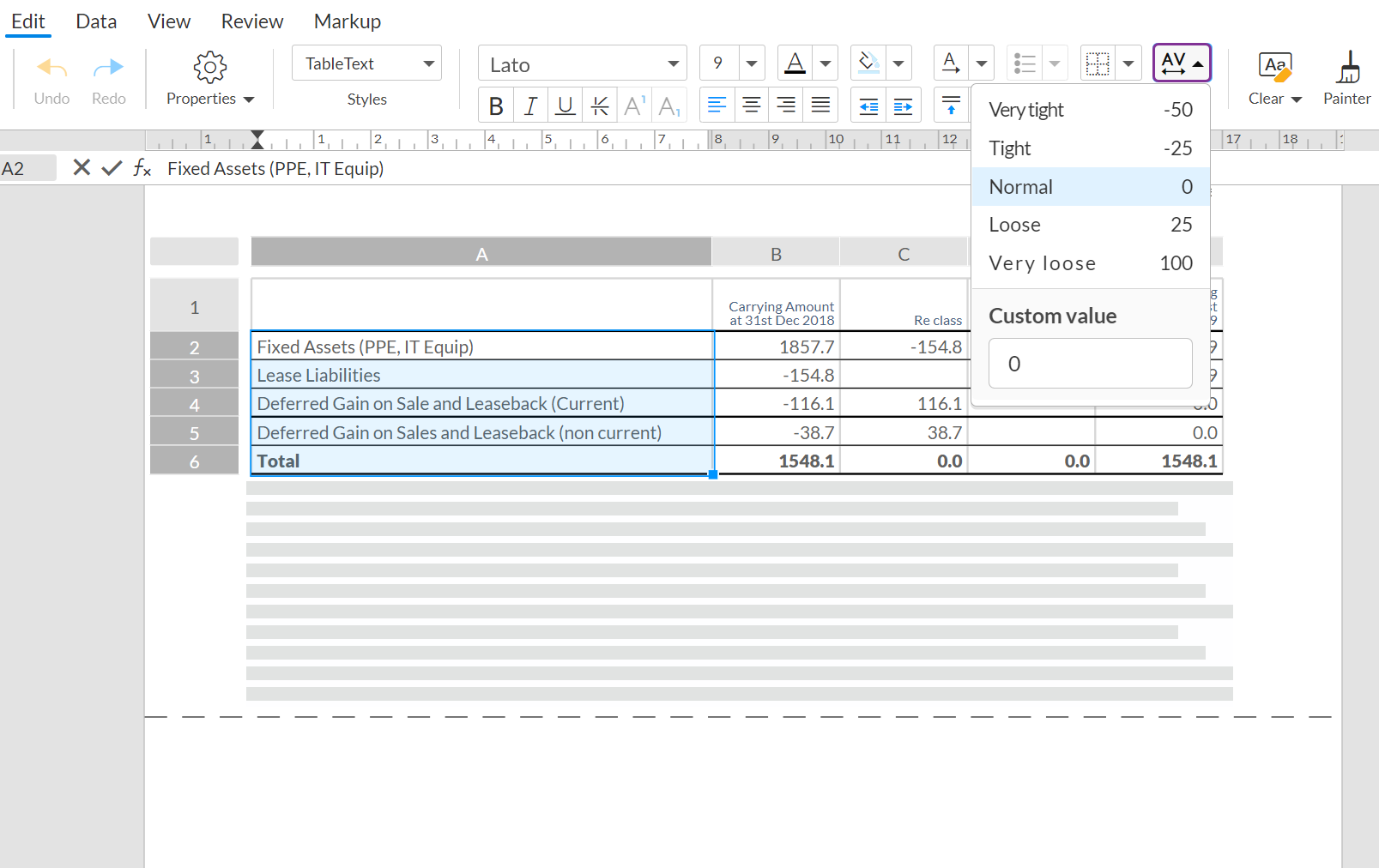Screen dimensions: 1379x868
Task: Toggle Underline formatting
Action: point(565,106)
